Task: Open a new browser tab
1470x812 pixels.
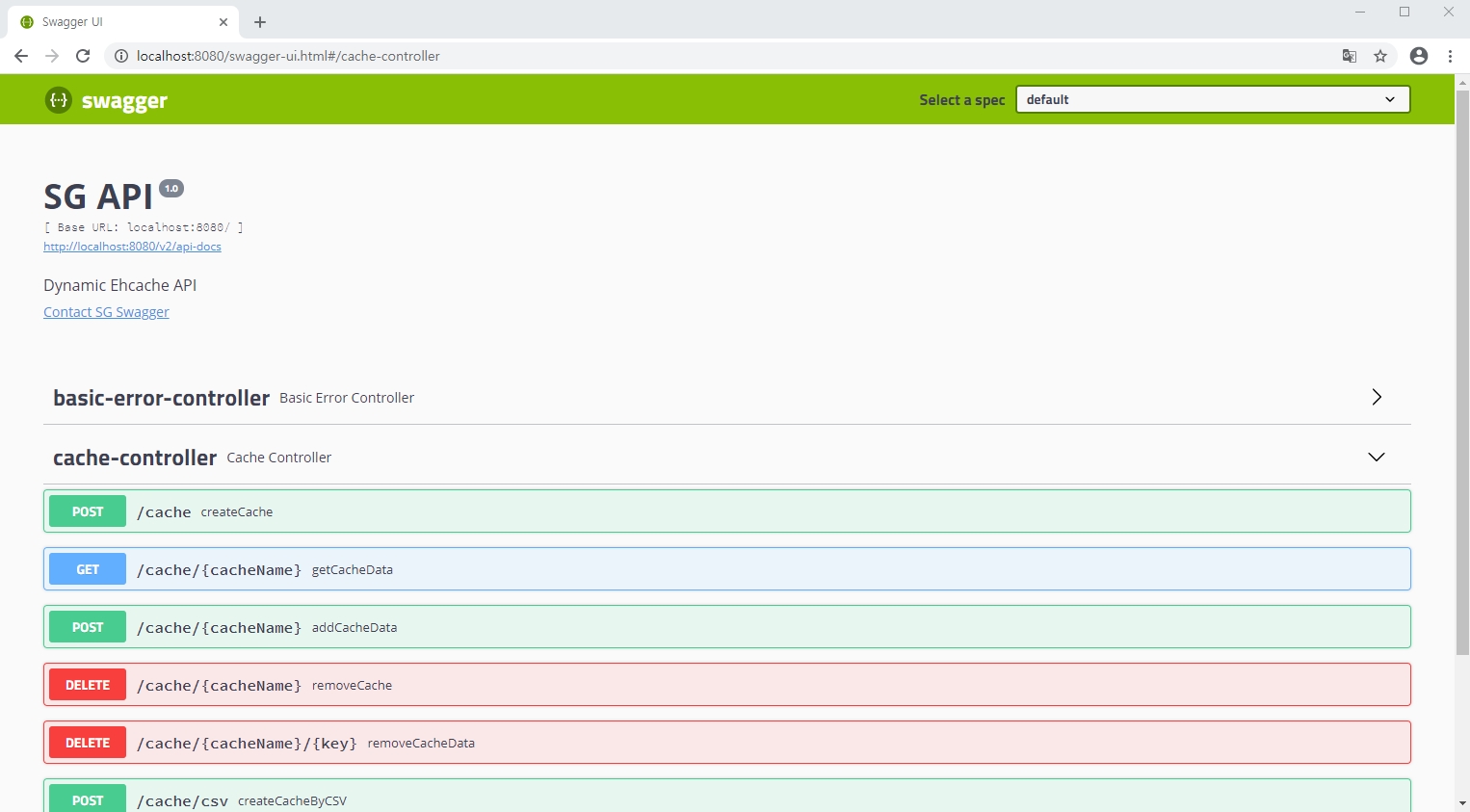Action: 260,22
